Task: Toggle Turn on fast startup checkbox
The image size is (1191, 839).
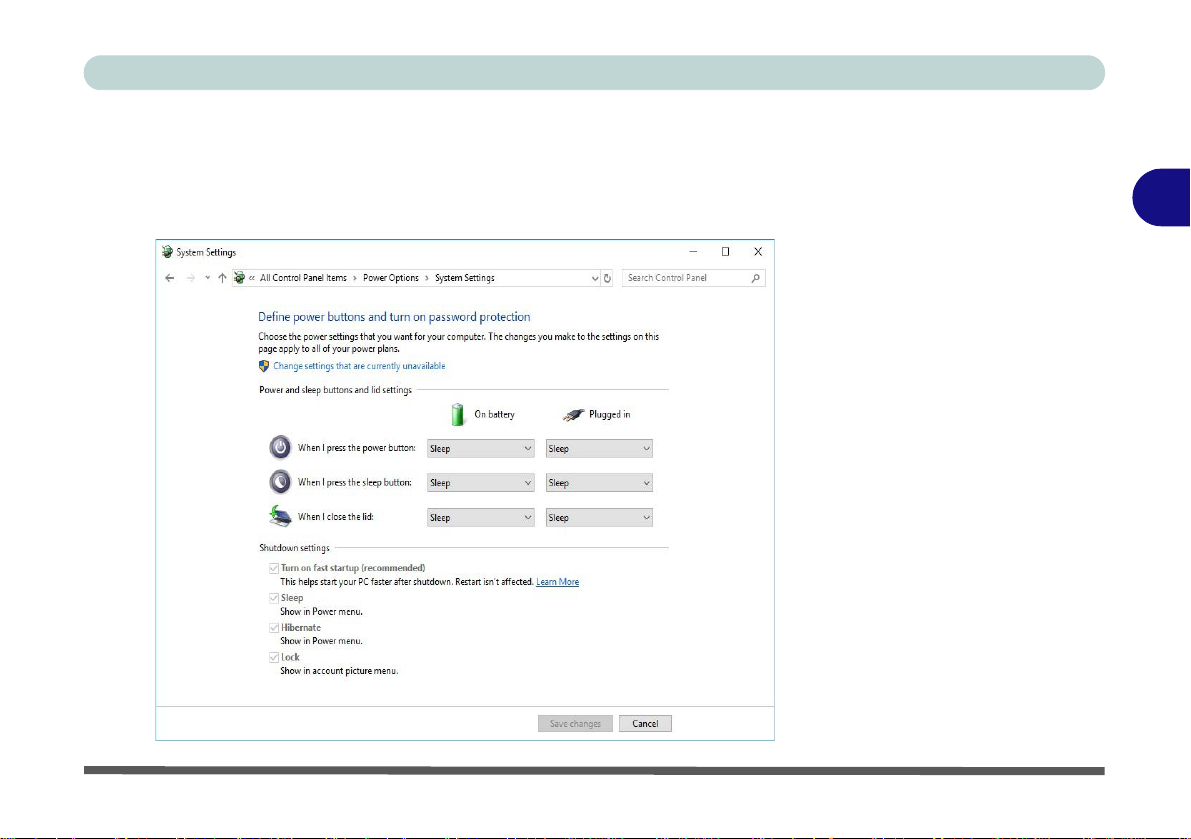Action: [x=273, y=568]
